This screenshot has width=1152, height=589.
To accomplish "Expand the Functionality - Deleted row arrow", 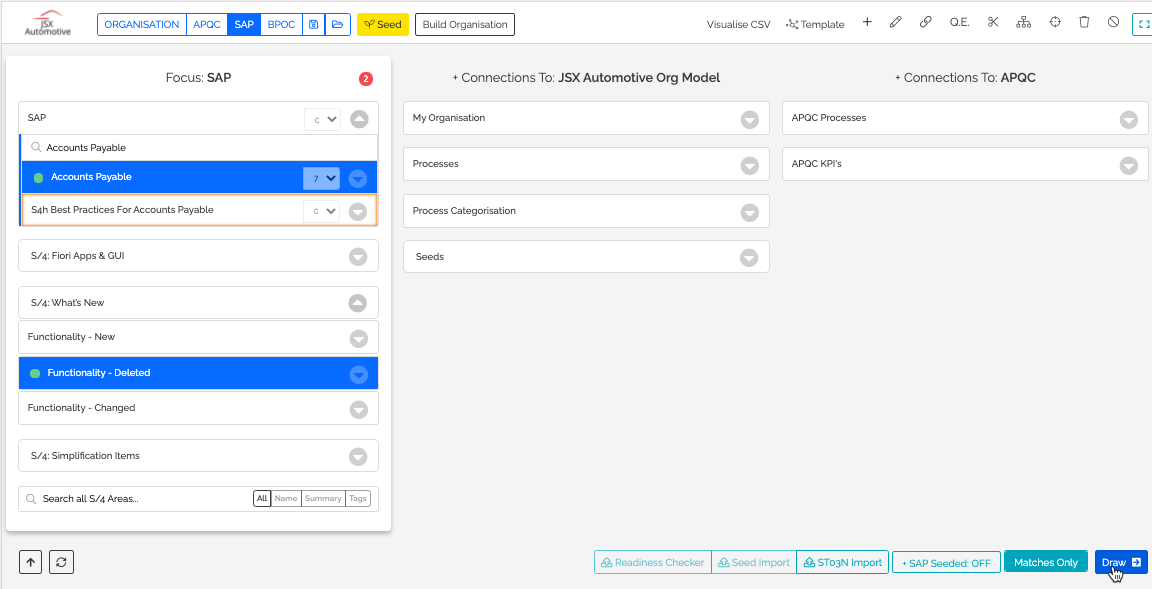I will click(x=359, y=374).
